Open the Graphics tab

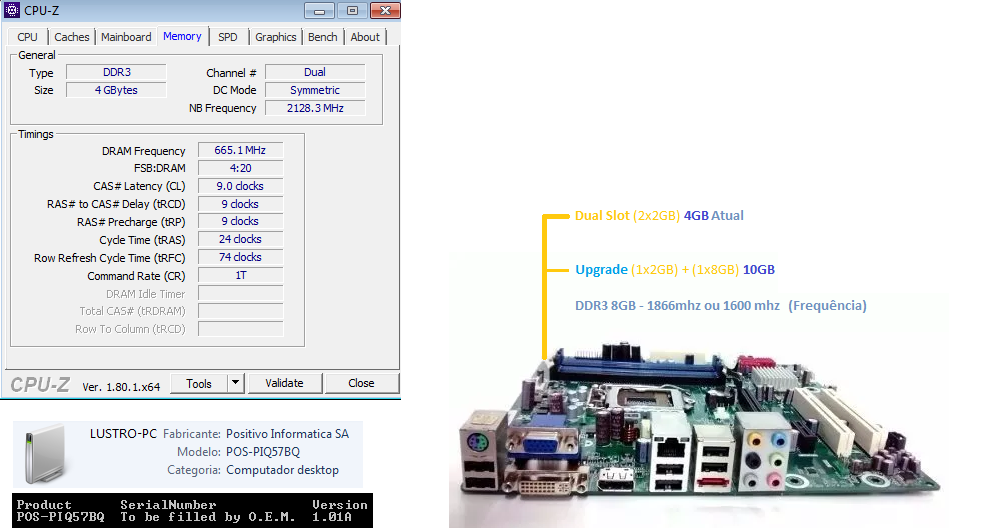(276, 37)
